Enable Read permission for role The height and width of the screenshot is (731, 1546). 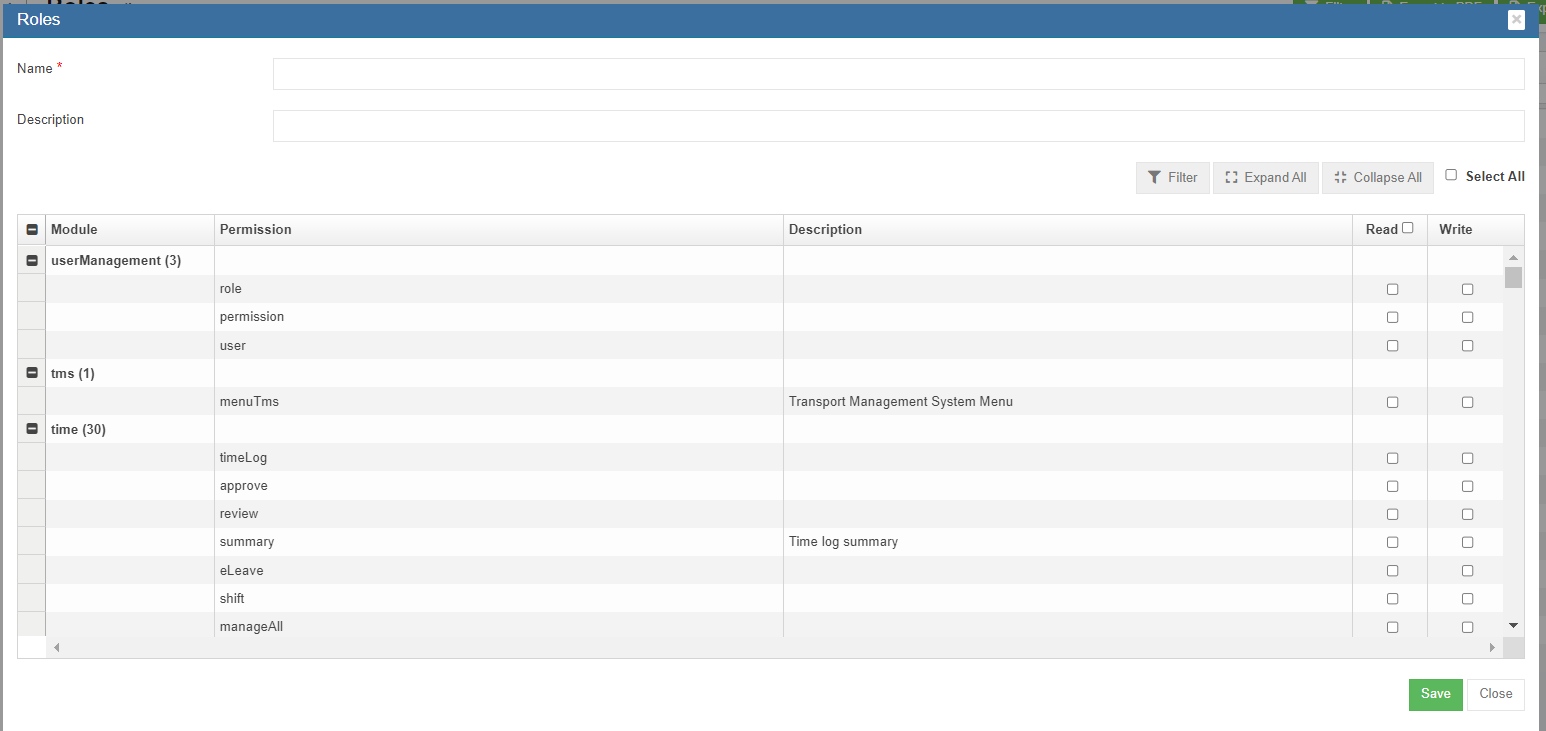(1392, 289)
